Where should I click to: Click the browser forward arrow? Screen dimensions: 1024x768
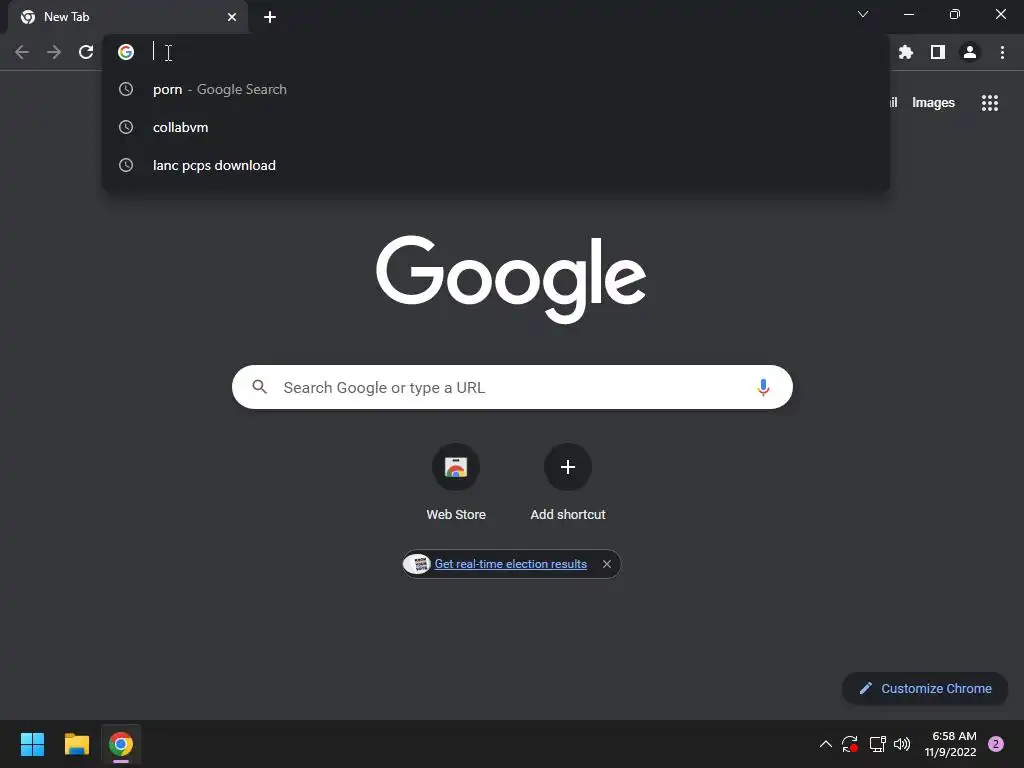coord(54,52)
